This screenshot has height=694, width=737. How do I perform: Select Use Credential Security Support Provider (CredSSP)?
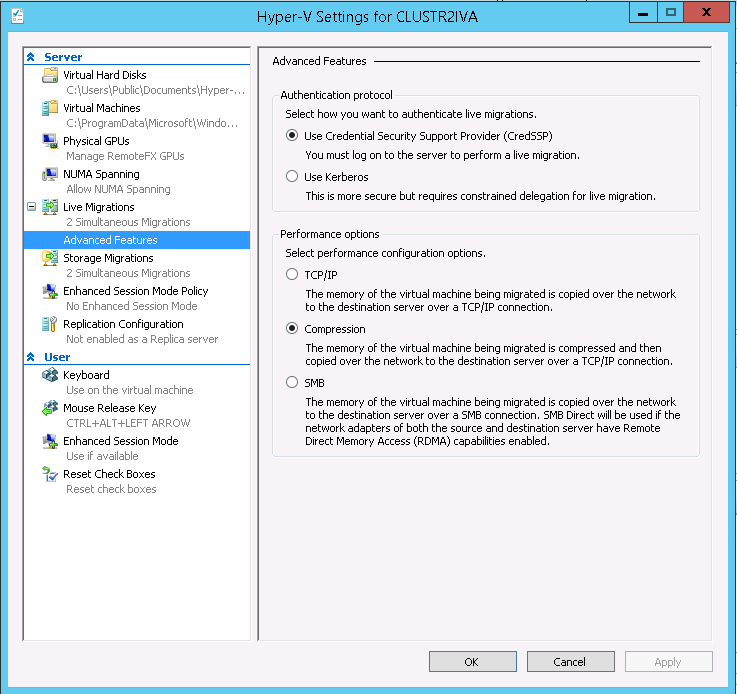tap(292, 136)
